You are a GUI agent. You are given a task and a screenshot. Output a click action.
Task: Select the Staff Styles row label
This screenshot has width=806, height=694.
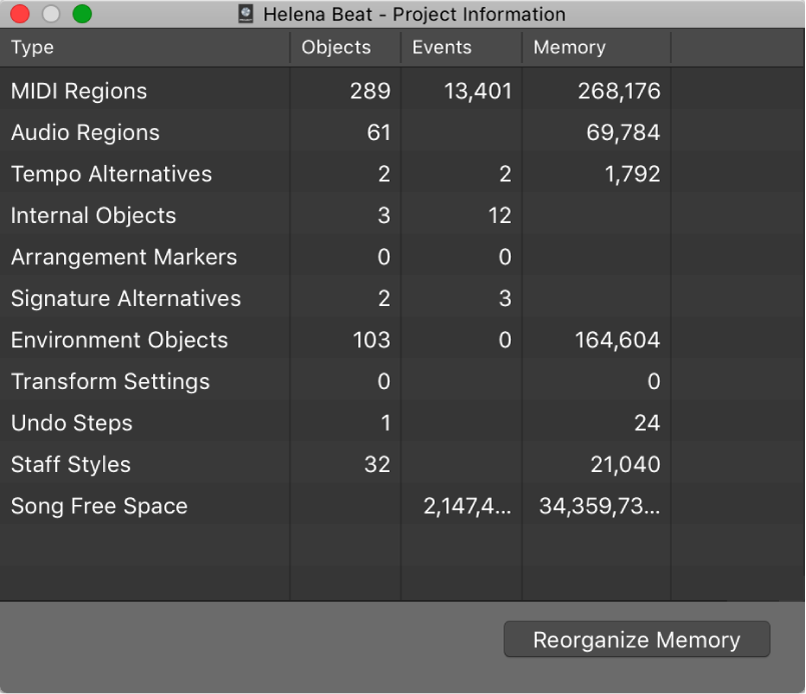click(71, 465)
